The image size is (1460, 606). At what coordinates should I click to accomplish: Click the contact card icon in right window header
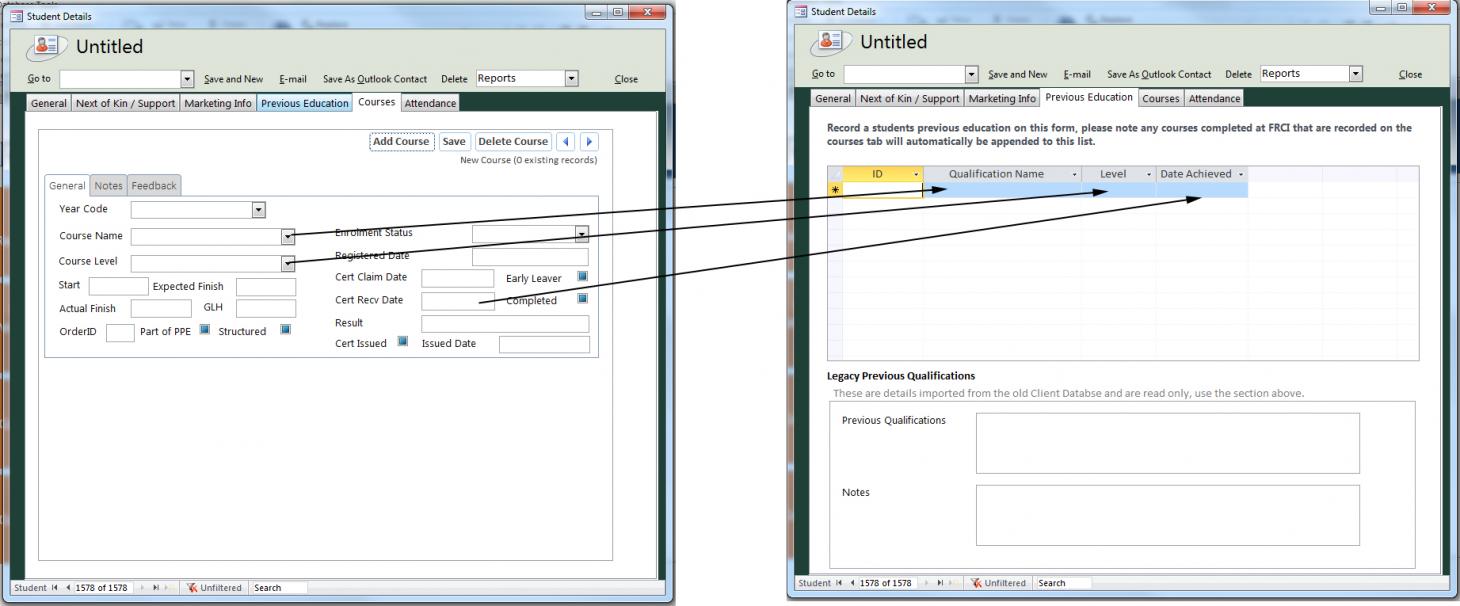click(832, 42)
